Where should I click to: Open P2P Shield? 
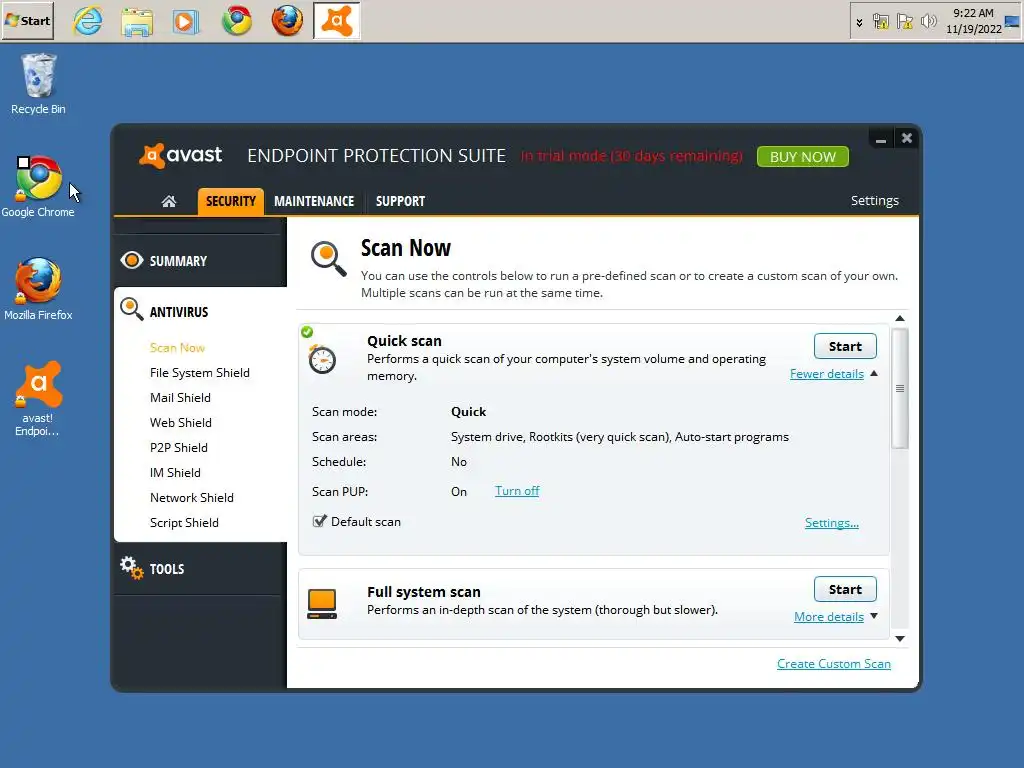click(179, 447)
